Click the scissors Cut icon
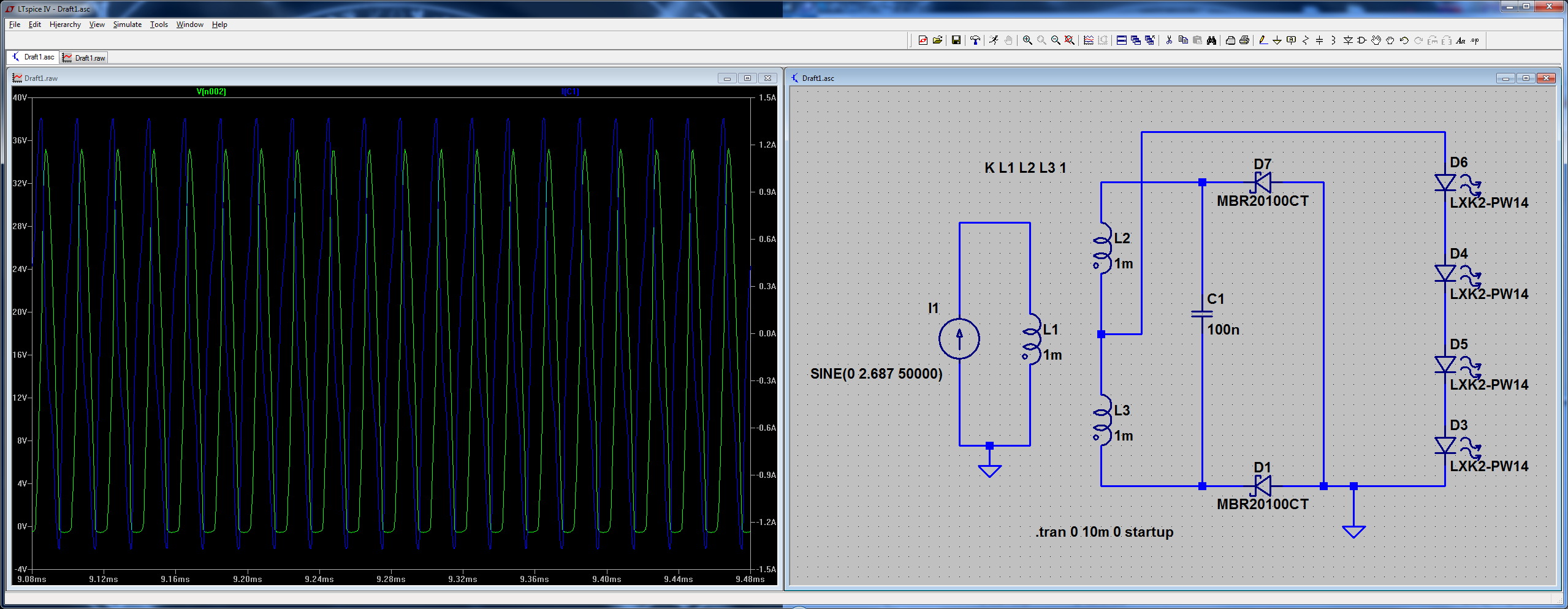This screenshot has height=609, width=1568. click(x=1169, y=40)
